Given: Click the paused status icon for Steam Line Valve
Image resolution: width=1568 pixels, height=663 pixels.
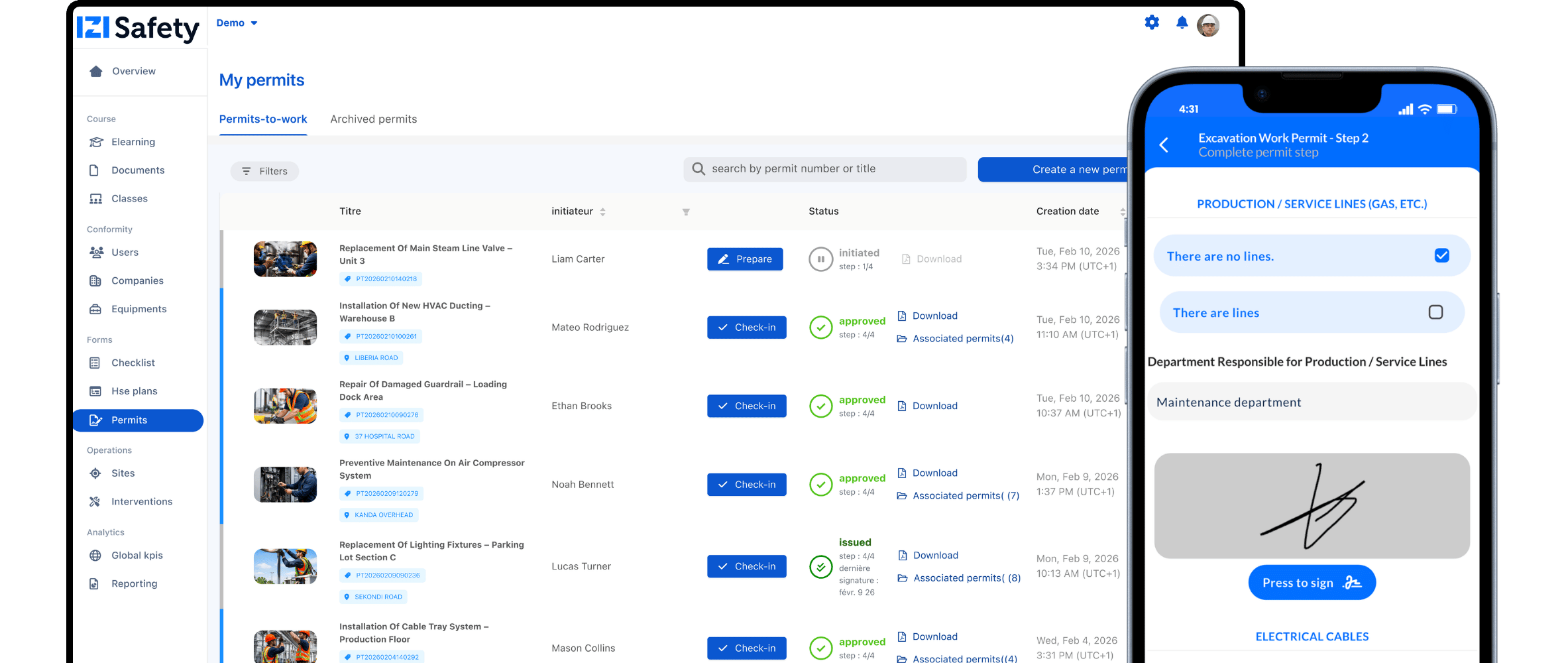Looking at the screenshot, I should [820, 259].
